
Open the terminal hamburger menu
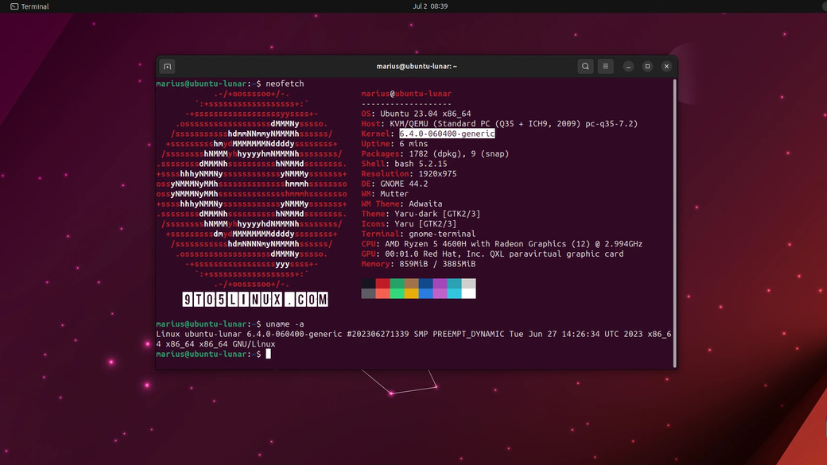click(x=605, y=67)
